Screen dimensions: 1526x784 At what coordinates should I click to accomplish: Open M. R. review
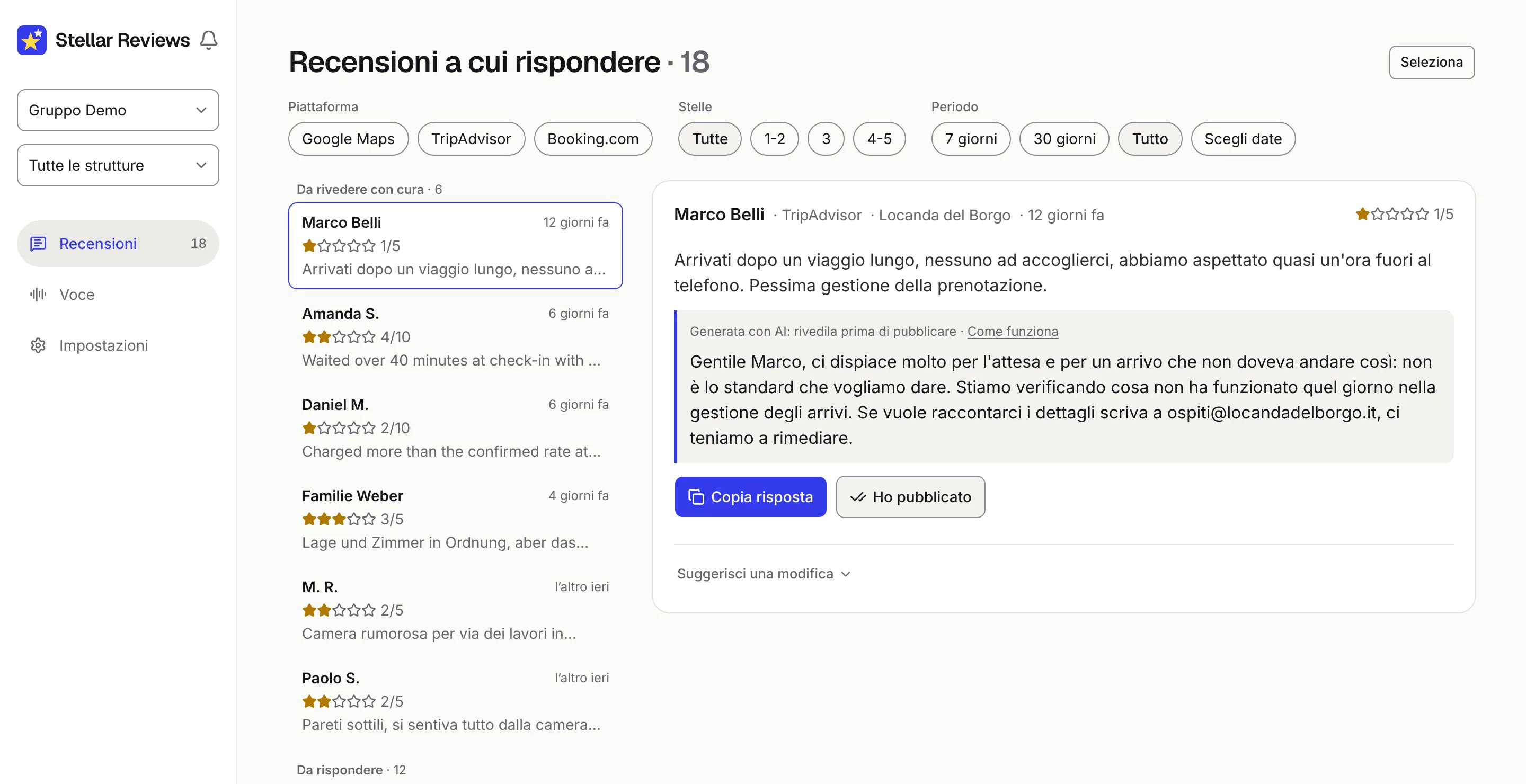click(x=455, y=610)
